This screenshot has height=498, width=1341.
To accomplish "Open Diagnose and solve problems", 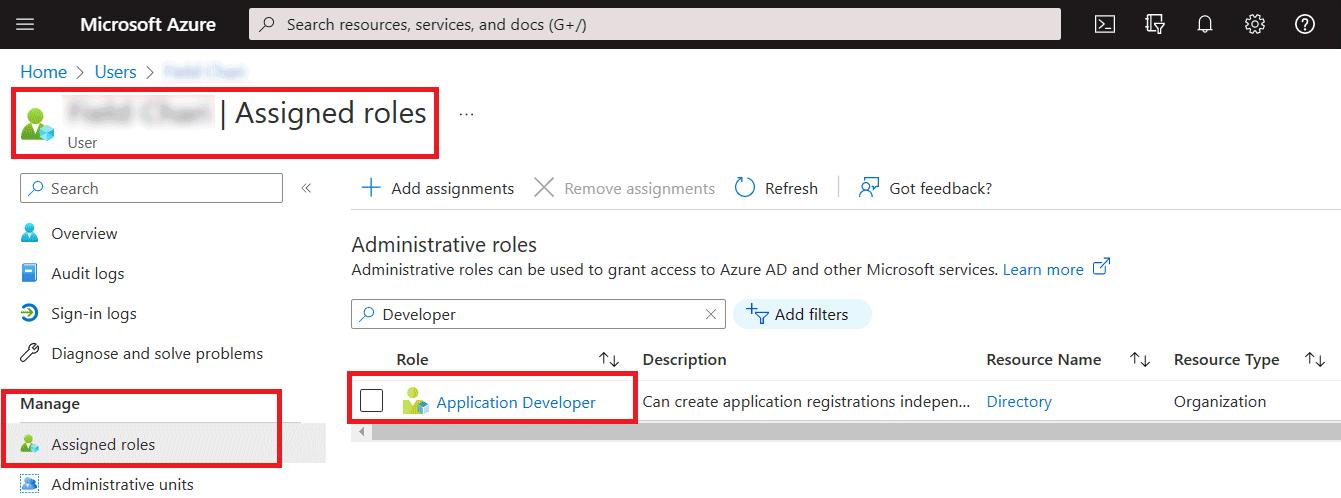I will tap(157, 353).
